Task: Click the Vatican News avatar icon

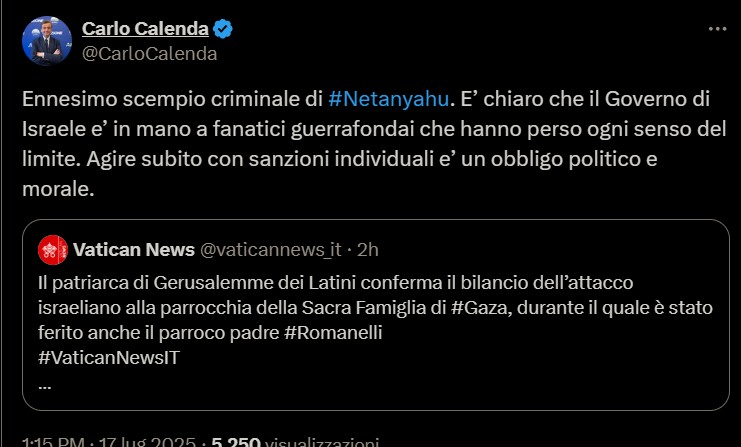Action: pyautogui.click(x=53, y=248)
